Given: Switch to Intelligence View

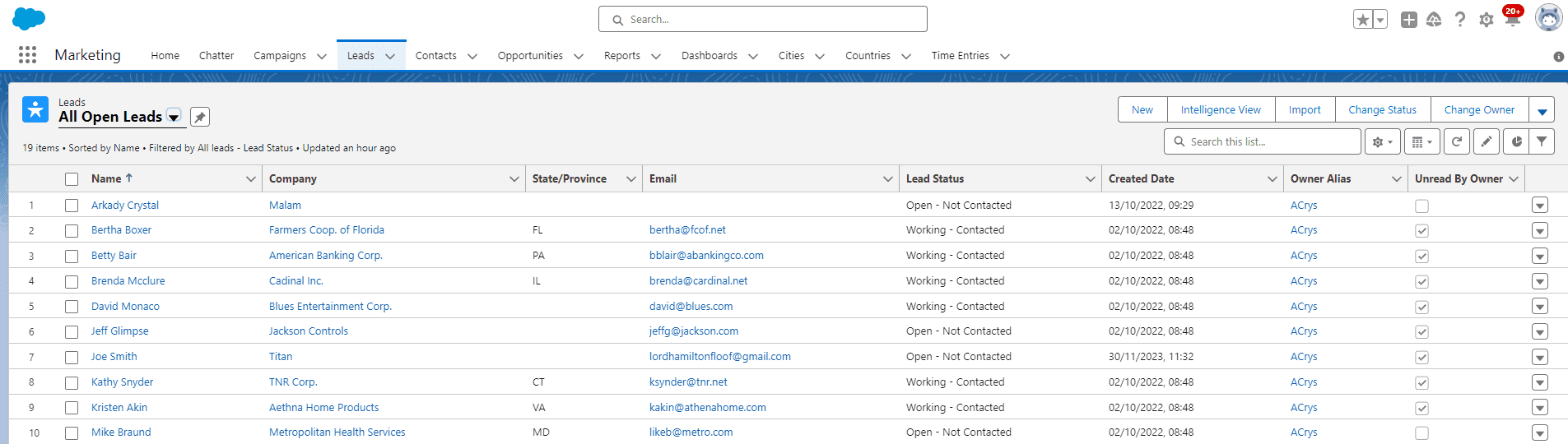Looking at the screenshot, I should [1221, 110].
